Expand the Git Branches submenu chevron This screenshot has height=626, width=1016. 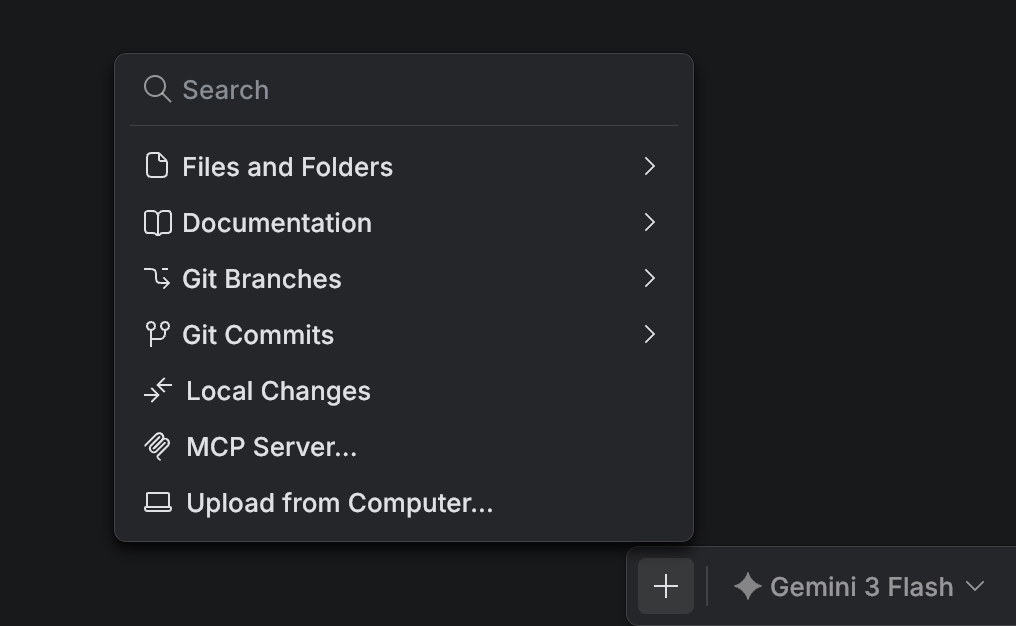pyautogui.click(x=650, y=278)
